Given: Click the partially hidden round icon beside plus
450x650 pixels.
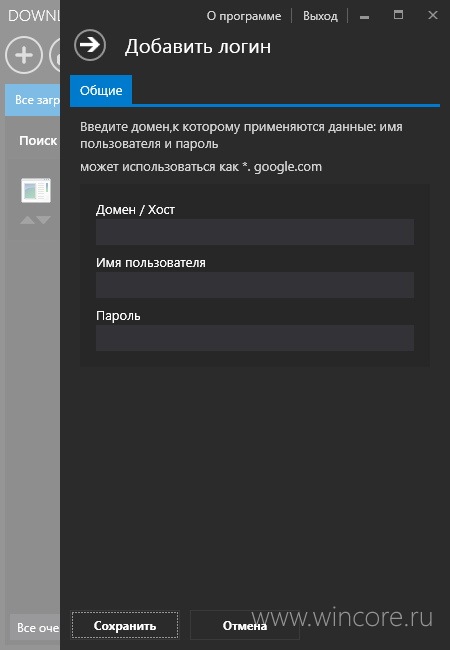Looking at the screenshot, I should tap(55, 55).
